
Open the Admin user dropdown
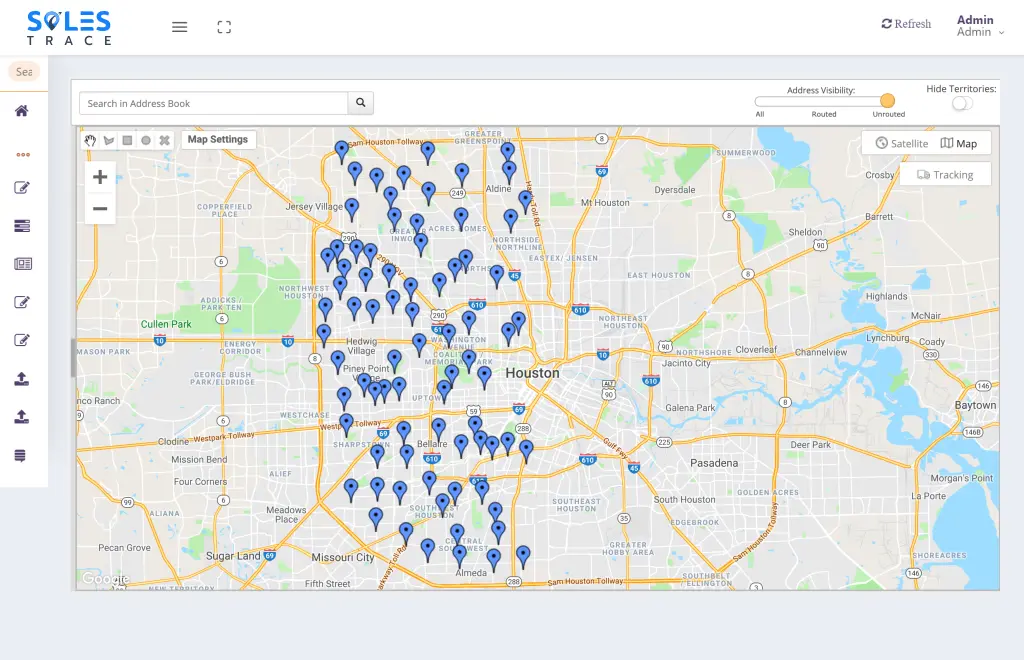(980, 25)
